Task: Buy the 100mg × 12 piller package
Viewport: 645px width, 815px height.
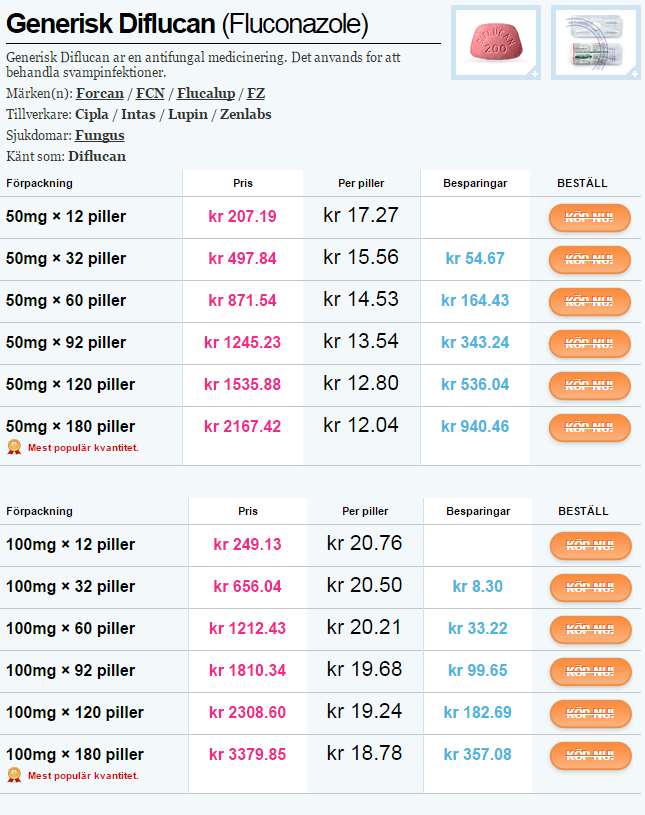Action: pos(590,545)
